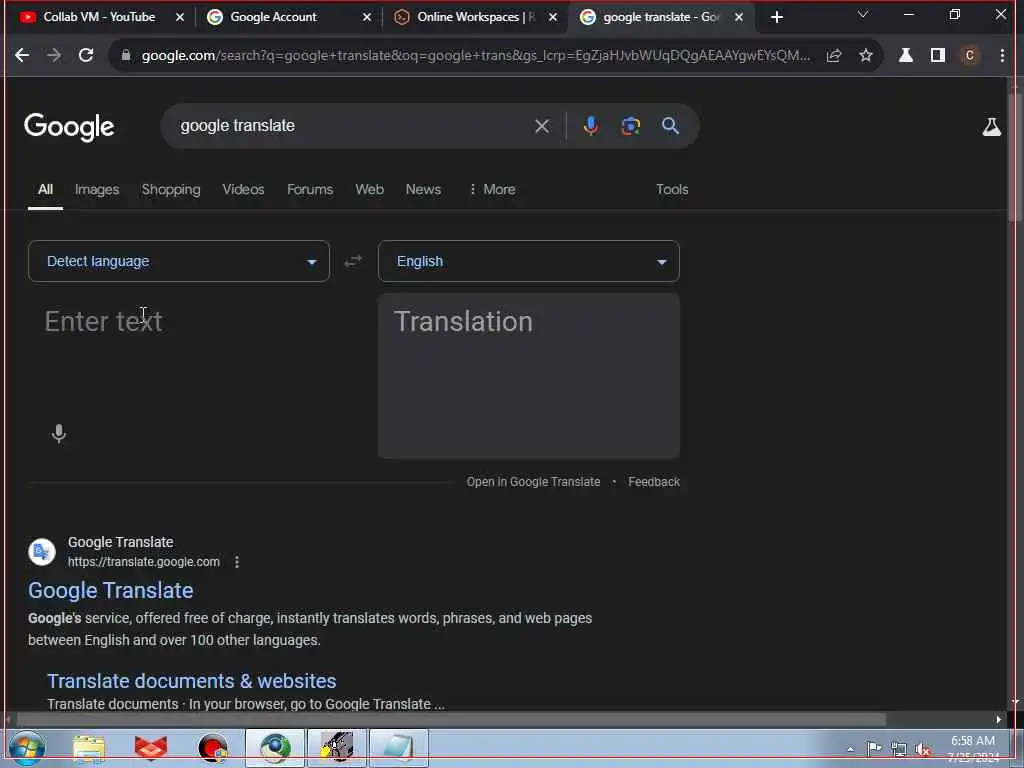This screenshot has width=1024, height=768.
Task: Open Chrome three-dot menu
Action: (x=1002, y=56)
